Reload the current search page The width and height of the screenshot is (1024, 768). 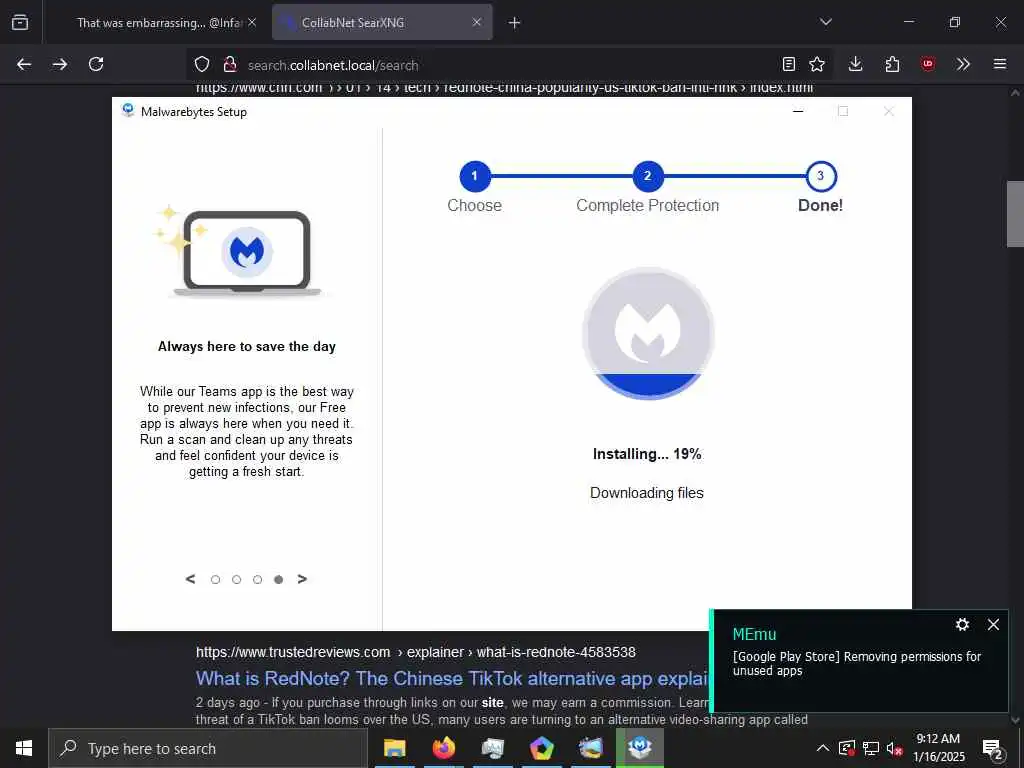coord(96,64)
